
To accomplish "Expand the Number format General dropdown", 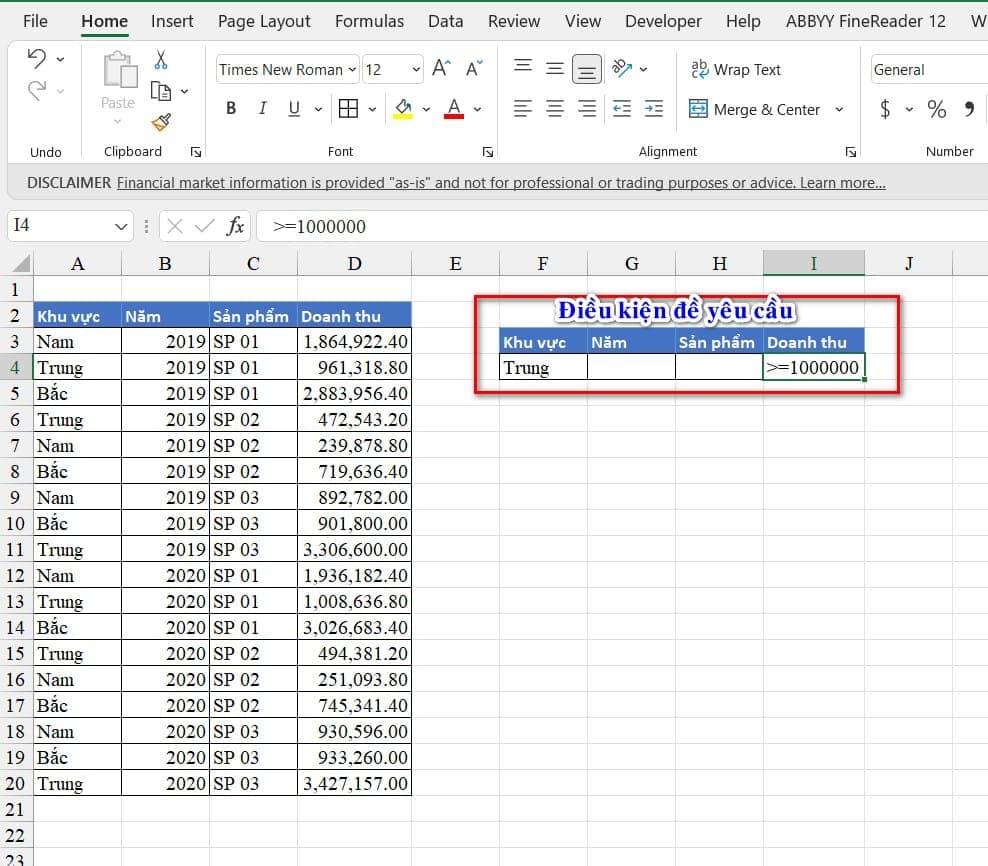I will coord(930,69).
